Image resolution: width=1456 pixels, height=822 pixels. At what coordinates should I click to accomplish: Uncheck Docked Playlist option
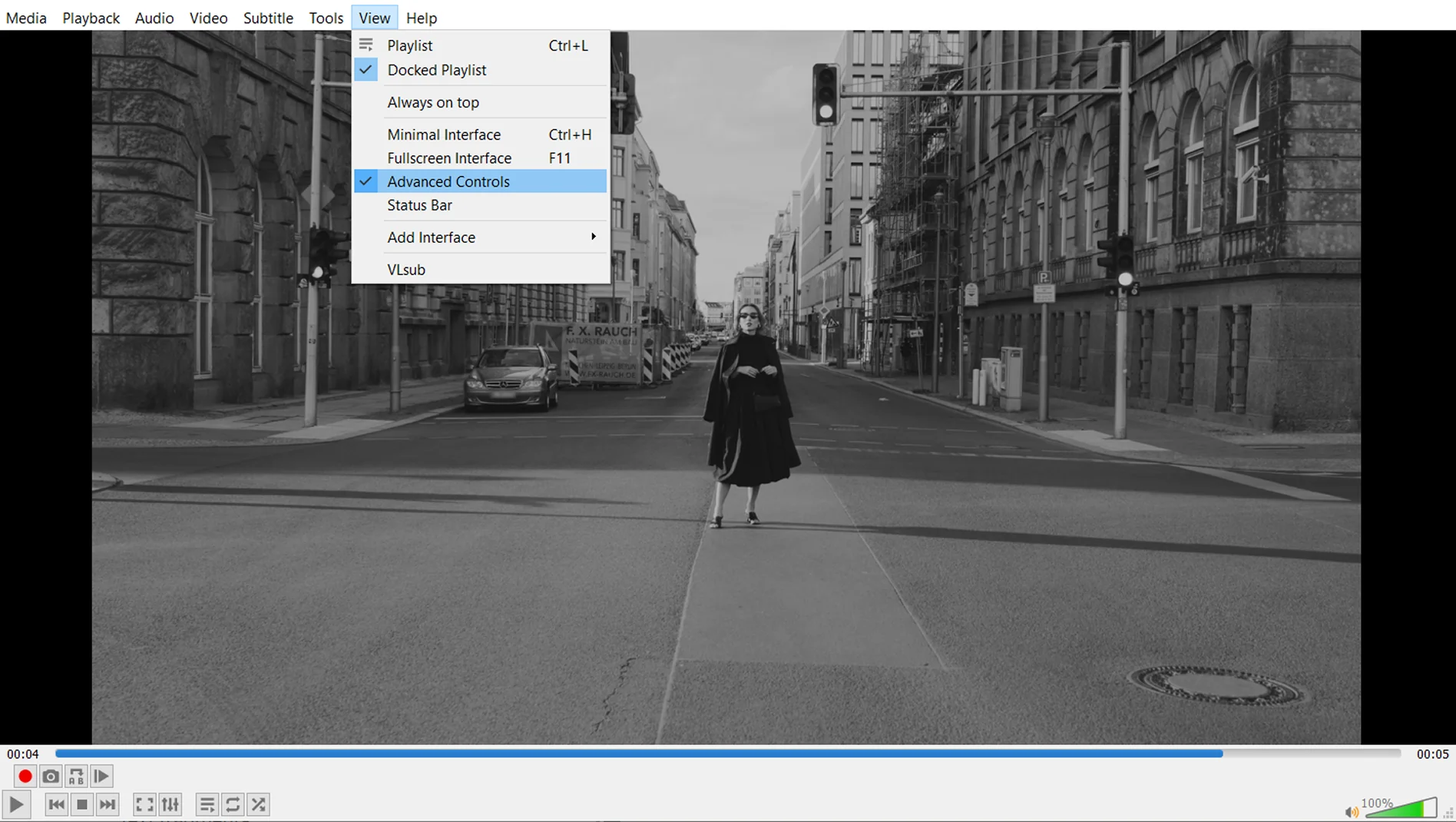[436, 70]
